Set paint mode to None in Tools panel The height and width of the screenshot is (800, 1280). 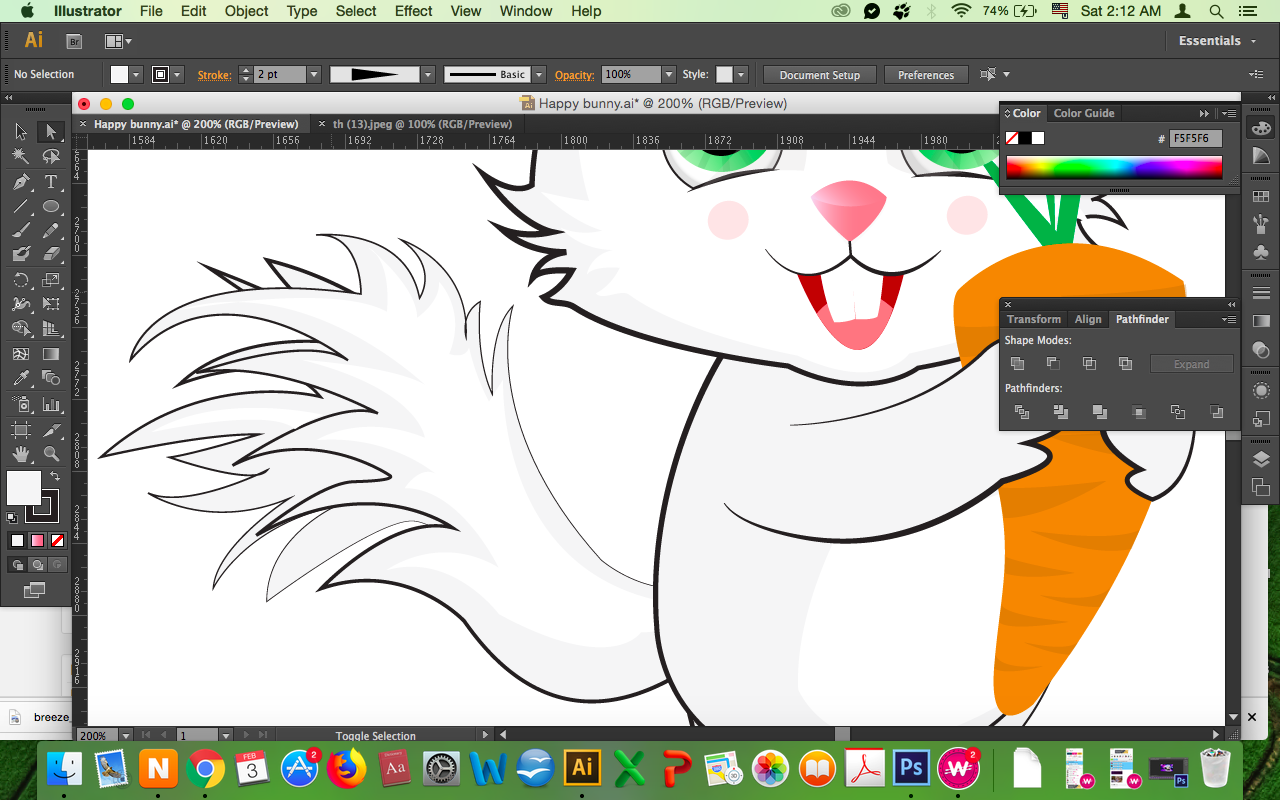pyautogui.click(x=57, y=541)
